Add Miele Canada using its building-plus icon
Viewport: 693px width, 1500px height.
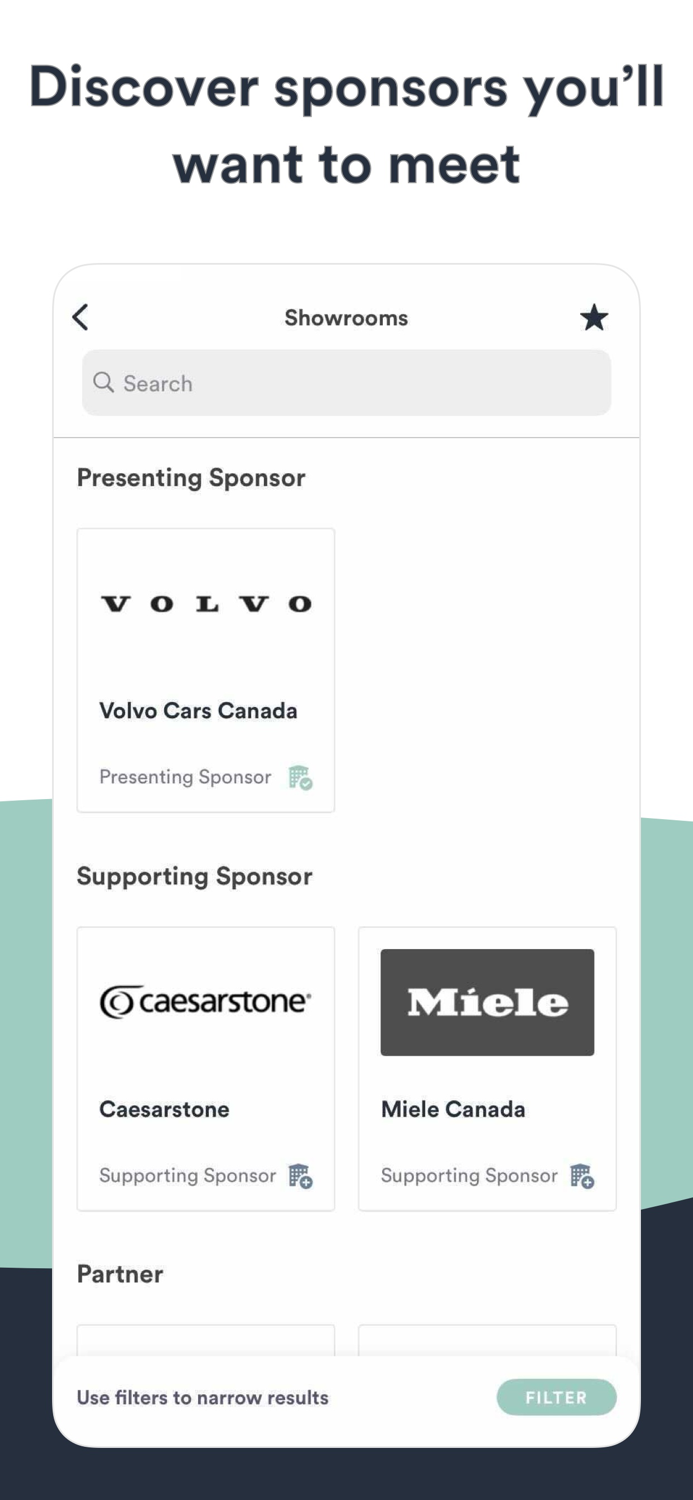(x=582, y=1176)
